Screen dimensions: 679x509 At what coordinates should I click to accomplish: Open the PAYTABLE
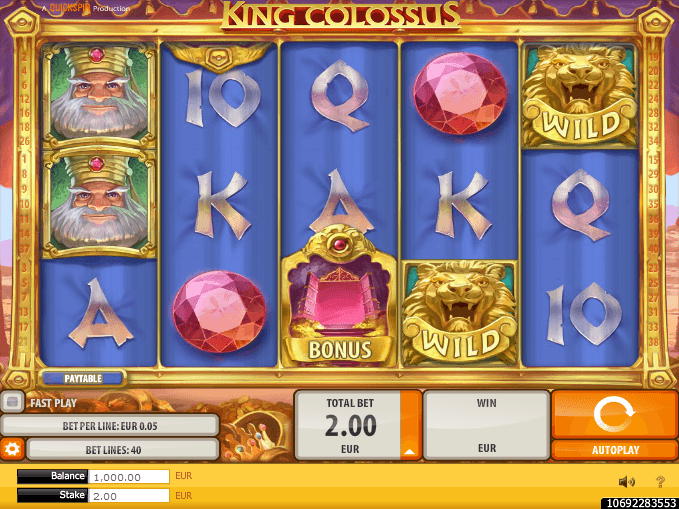point(83,378)
